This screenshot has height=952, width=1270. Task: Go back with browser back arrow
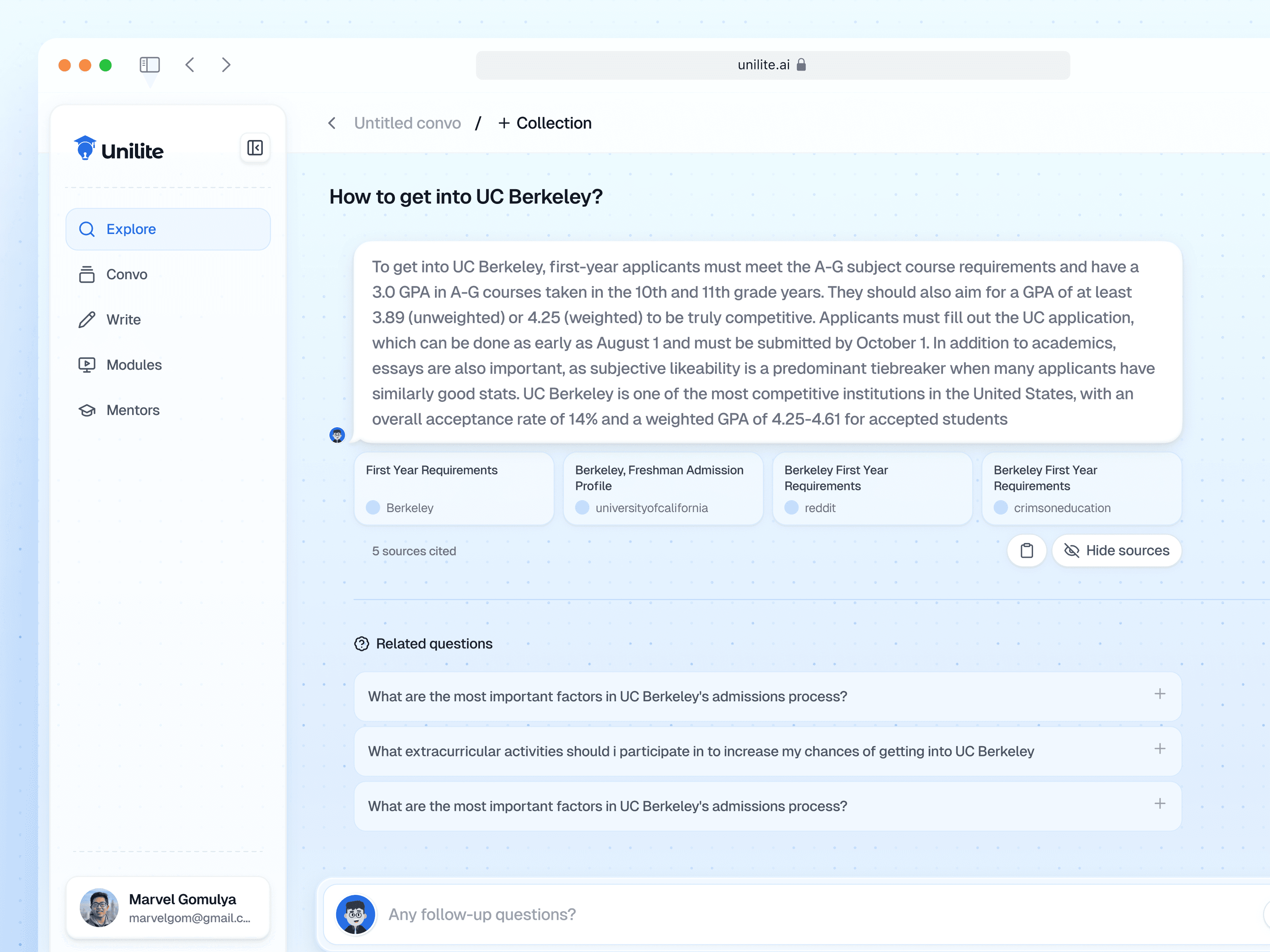tap(190, 65)
